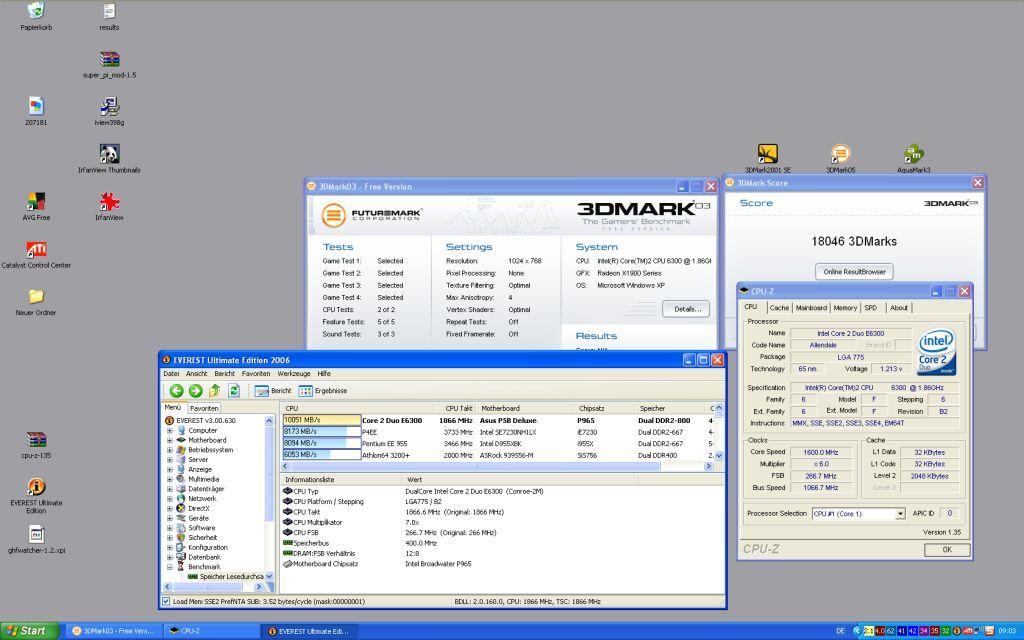This screenshot has height=640, width=1024.
Task: Select the Catalyst Control Center ATI icon
Action: pos(36,254)
